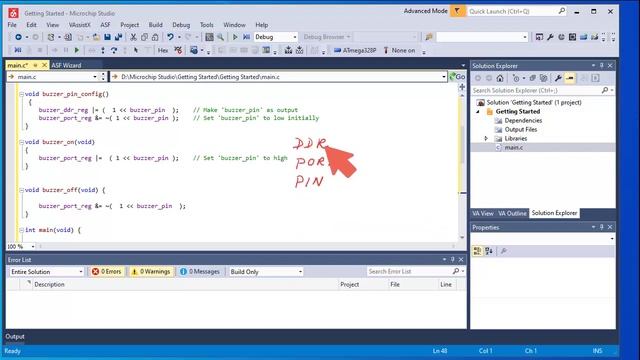Open the main.c scope dropdown in navigation bar
The height and width of the screenshot is (360, 640).
(x=95, y=77)
